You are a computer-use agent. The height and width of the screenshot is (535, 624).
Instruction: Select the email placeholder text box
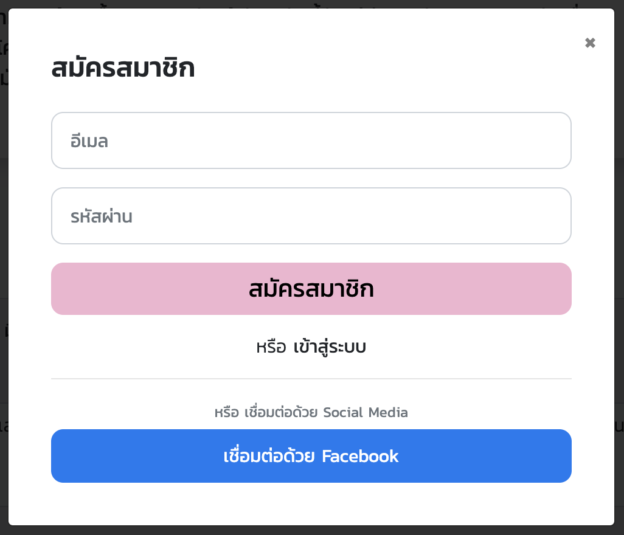pyautogui.click(x=311, y=141)
